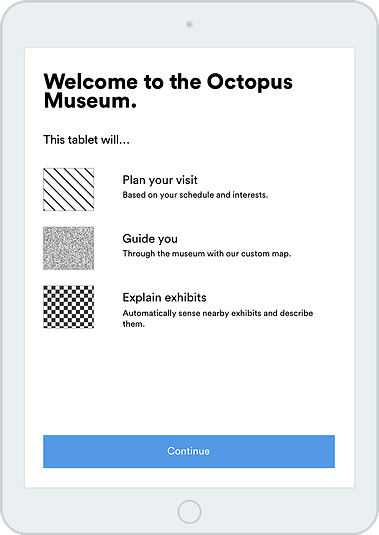
Task: Select the diagonal-striped Plan your visit icon
Action: pos(69,189)
